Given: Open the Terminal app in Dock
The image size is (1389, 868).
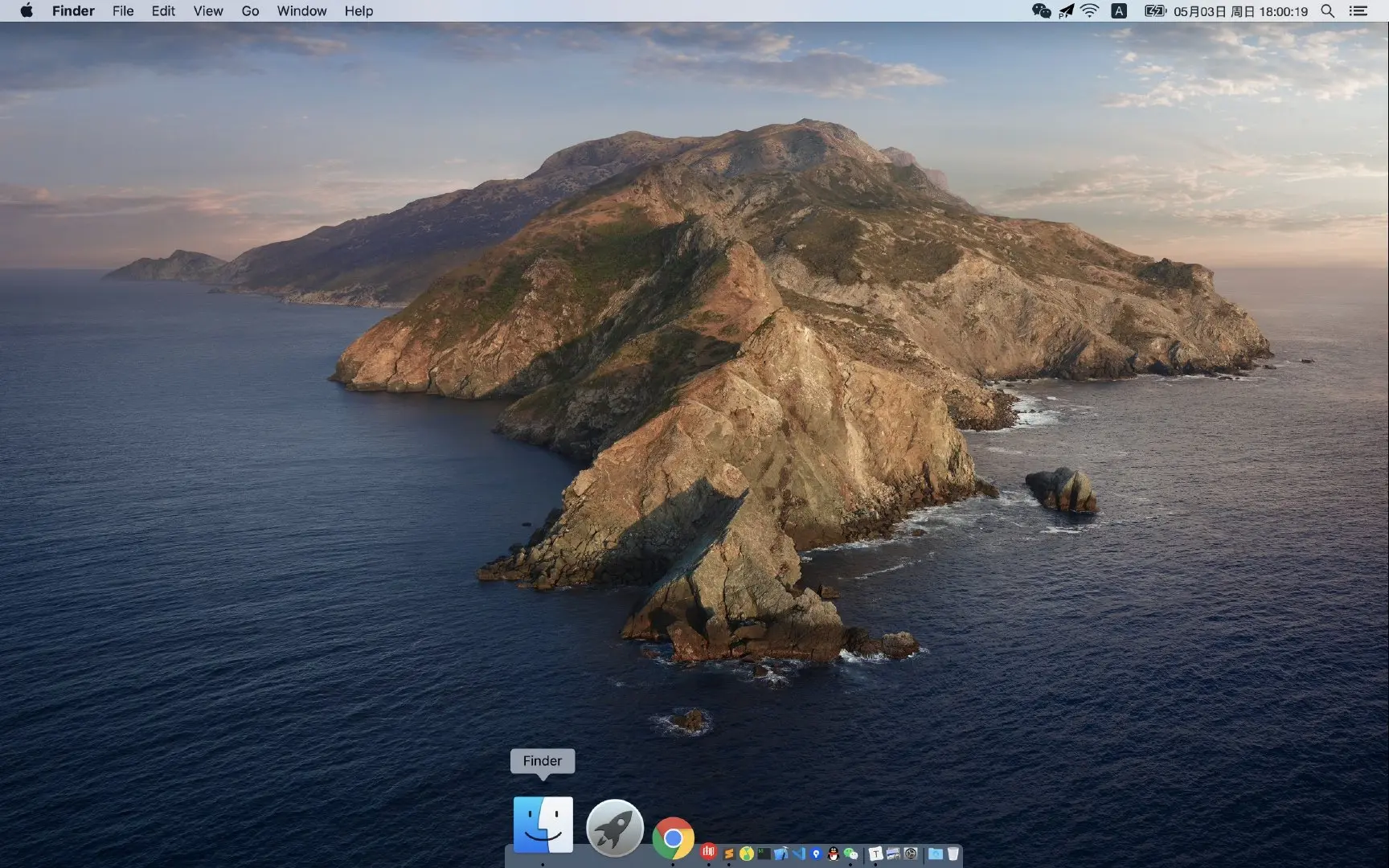Looking at the screenshot, I should point(764,854).
